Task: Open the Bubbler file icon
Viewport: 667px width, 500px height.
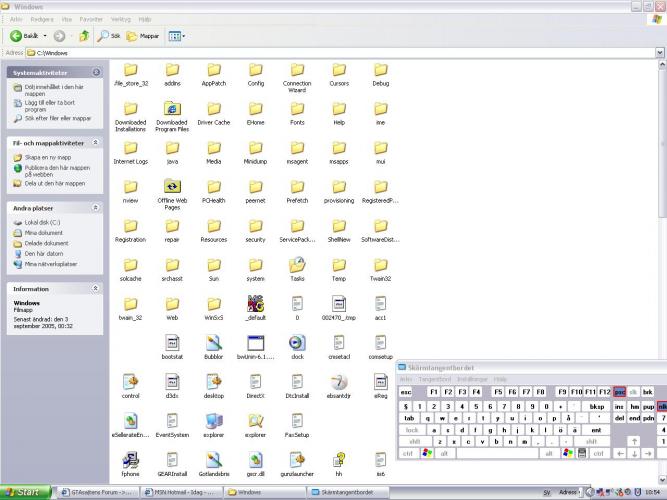Action: 213,342
